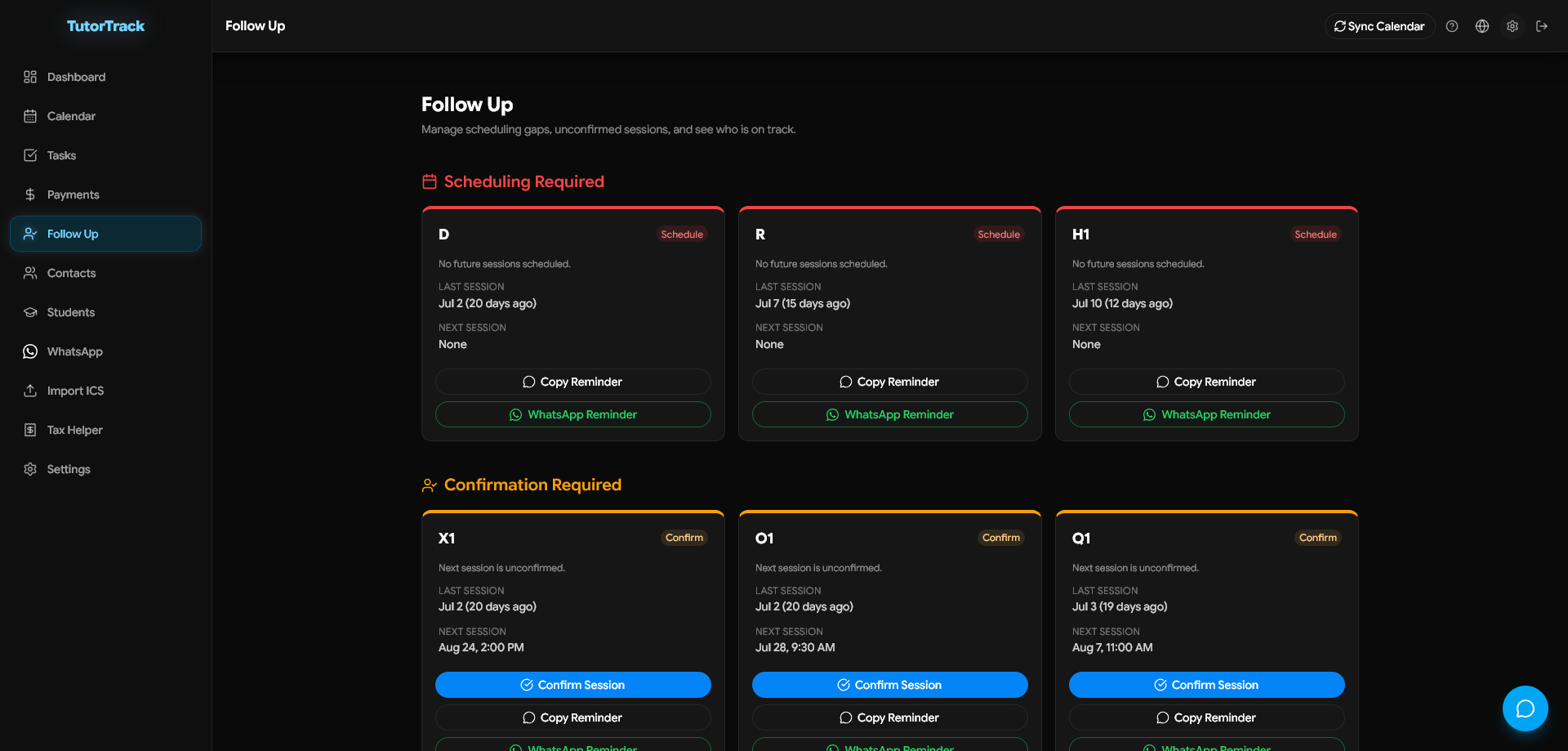This screenshot has height=751, width=1568.
Task: Click Confirm badge on card O1
Action: tap(1001, 538)
